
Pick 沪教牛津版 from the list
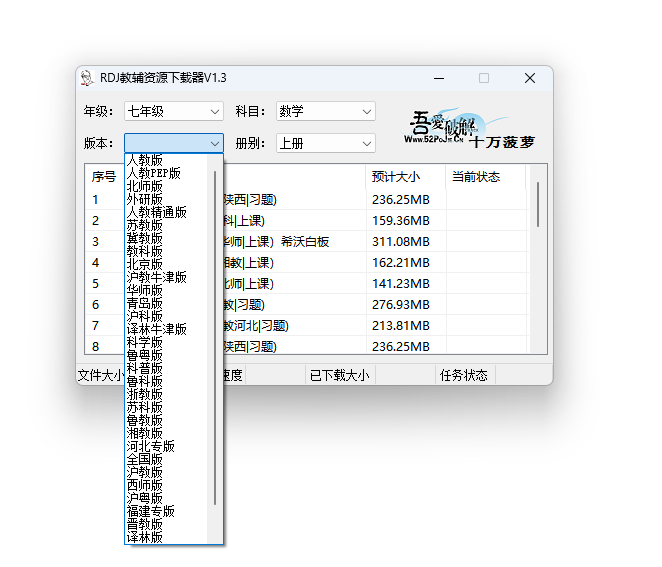pyautogui.click(x=156, y=277)
